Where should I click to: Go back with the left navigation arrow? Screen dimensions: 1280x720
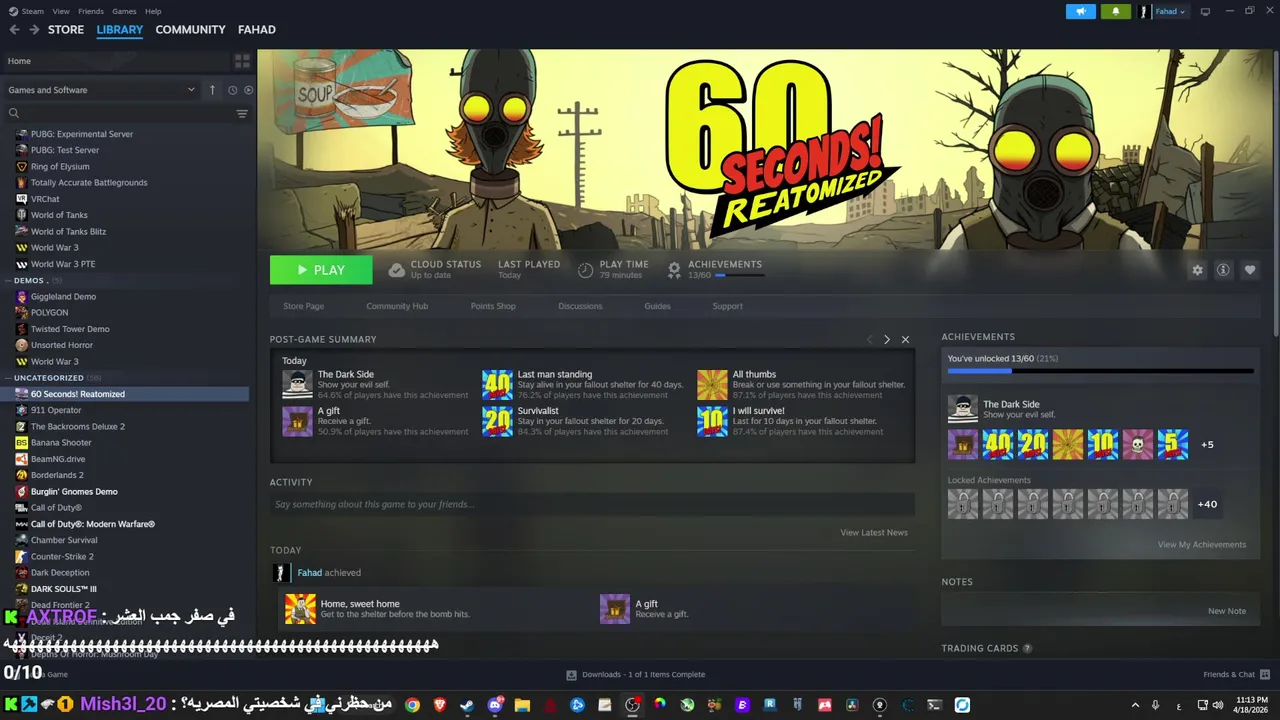(x=14, y=30)
